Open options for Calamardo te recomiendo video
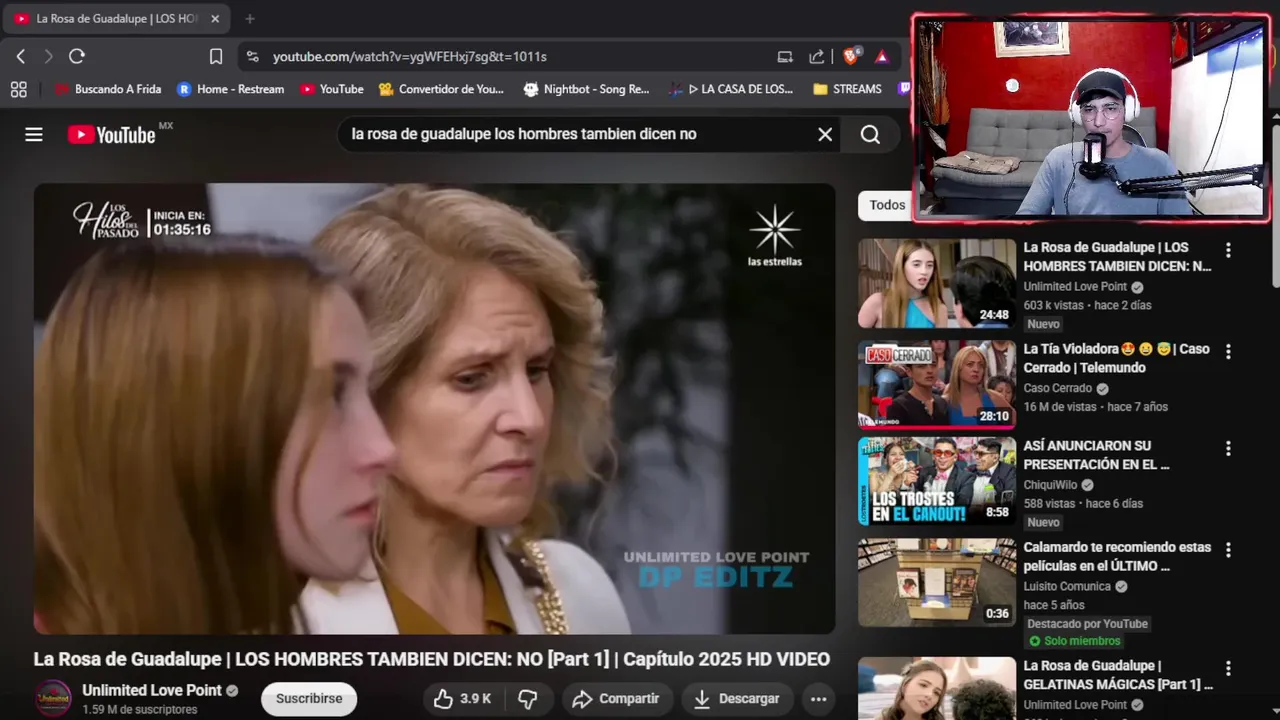The image size is (1280, 720). point(1228,550)
